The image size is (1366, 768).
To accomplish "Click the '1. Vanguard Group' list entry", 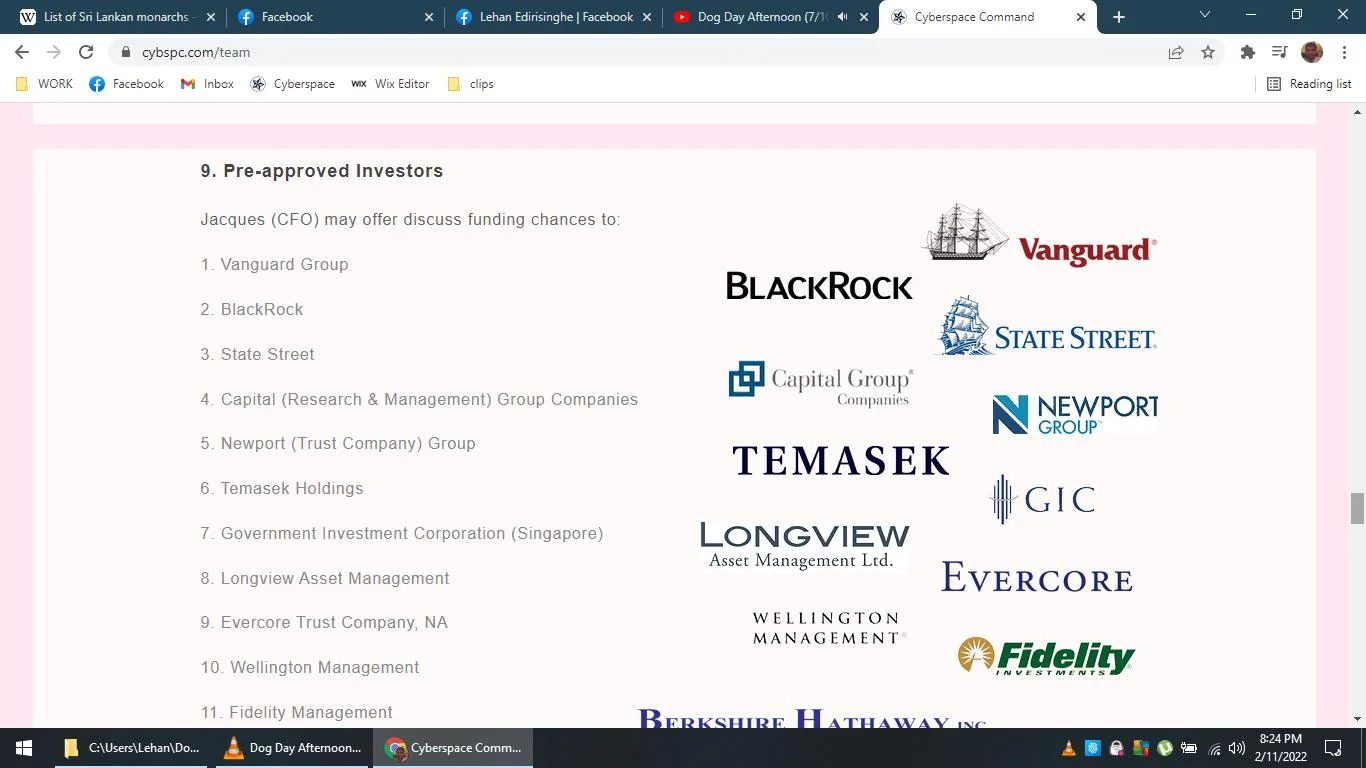I will [274, 264].
